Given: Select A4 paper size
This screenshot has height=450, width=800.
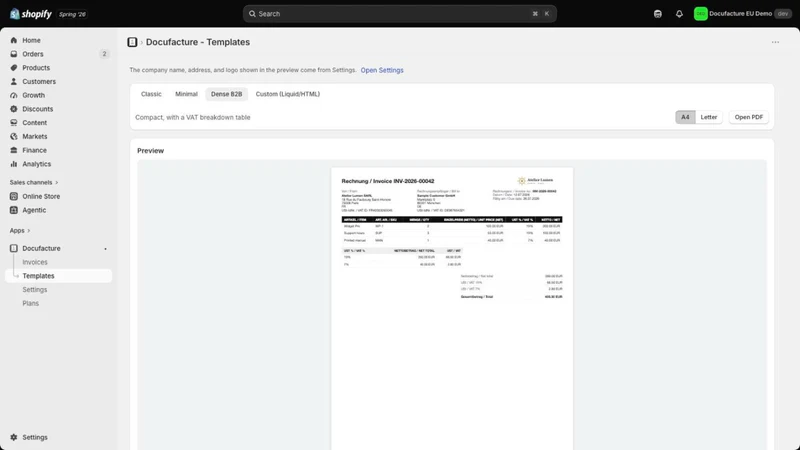Looking at the screenshot, I should point(685,117).
